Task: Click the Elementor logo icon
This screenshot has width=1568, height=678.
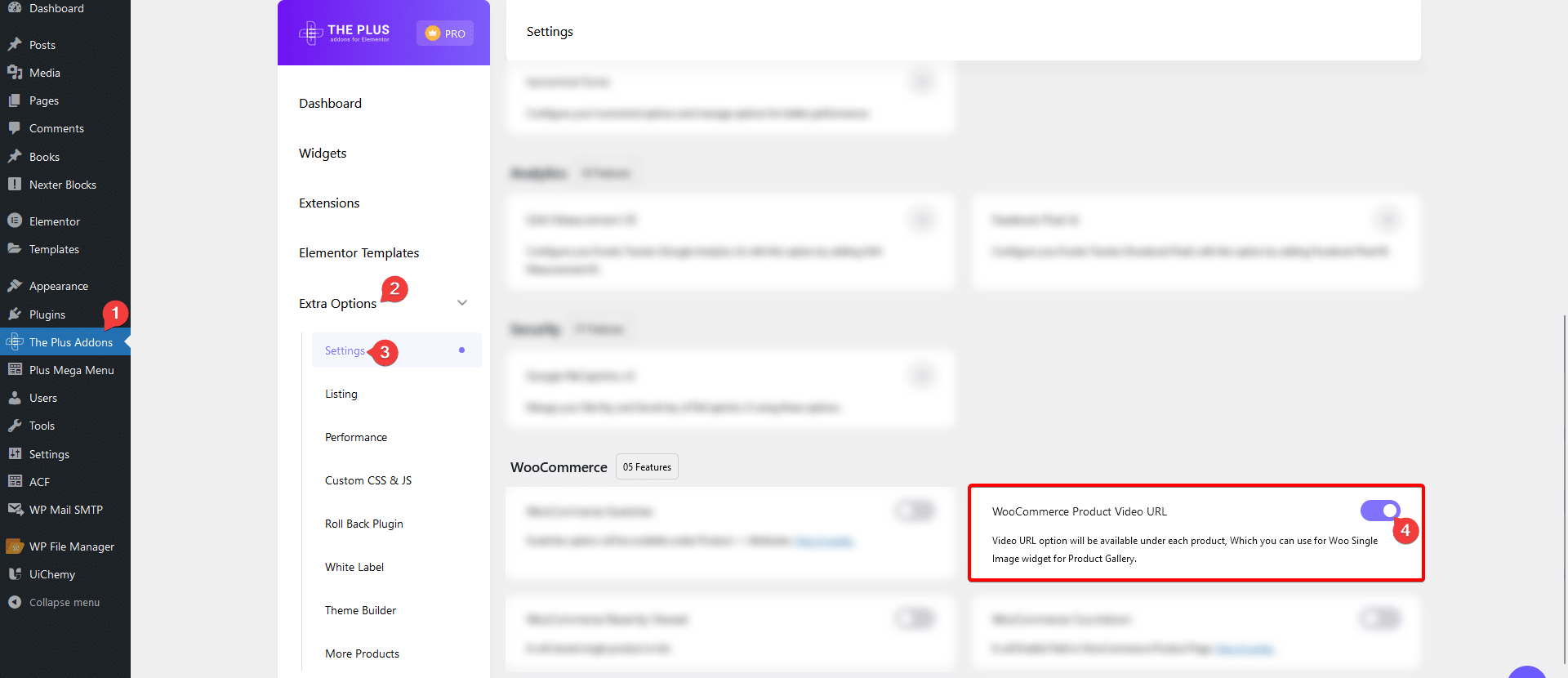Action: [15, 221]
